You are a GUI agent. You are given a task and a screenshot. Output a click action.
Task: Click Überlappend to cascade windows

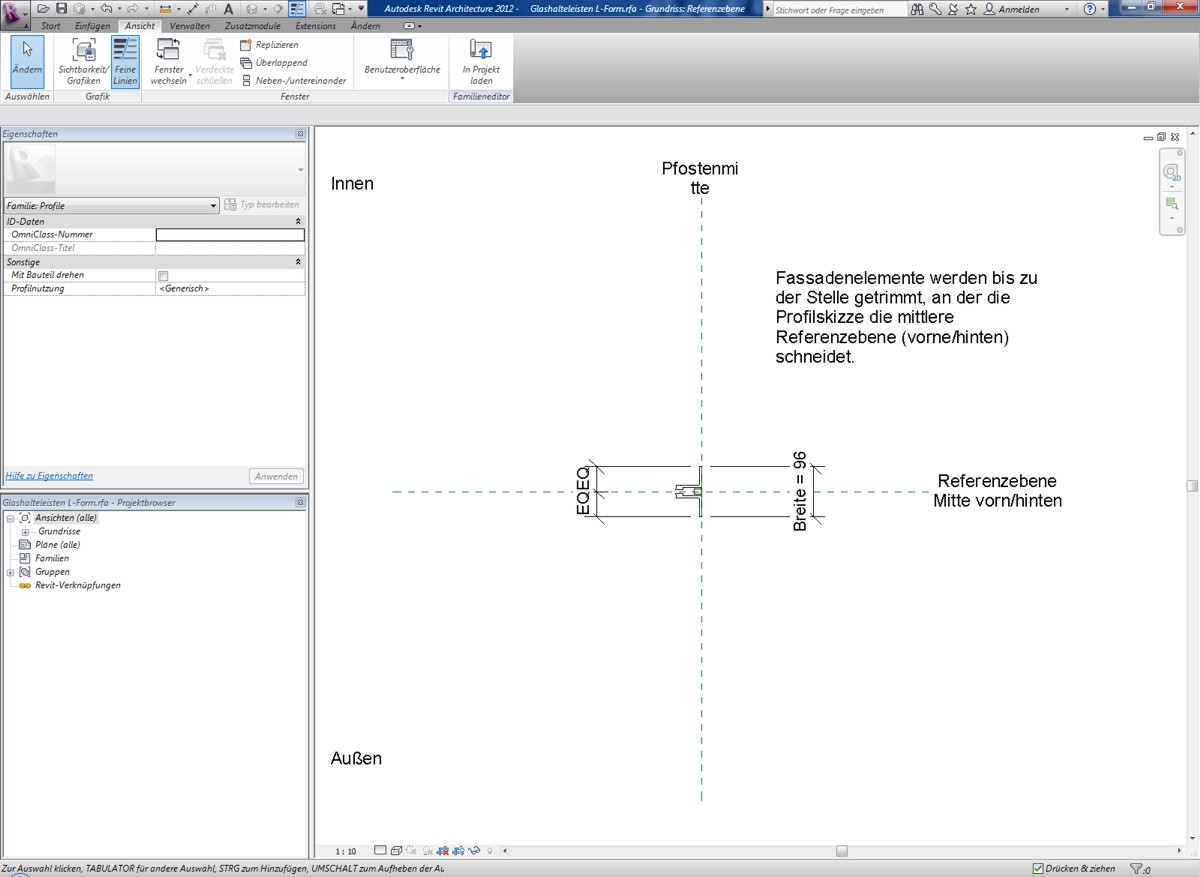pyautogui.click(x=275, y=63)
